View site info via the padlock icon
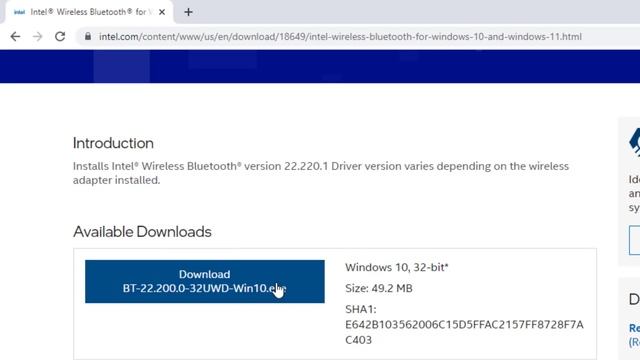Image resolution: width=640 pixels, height=360 pixels. pyautogui.click(x=88, y=36)
